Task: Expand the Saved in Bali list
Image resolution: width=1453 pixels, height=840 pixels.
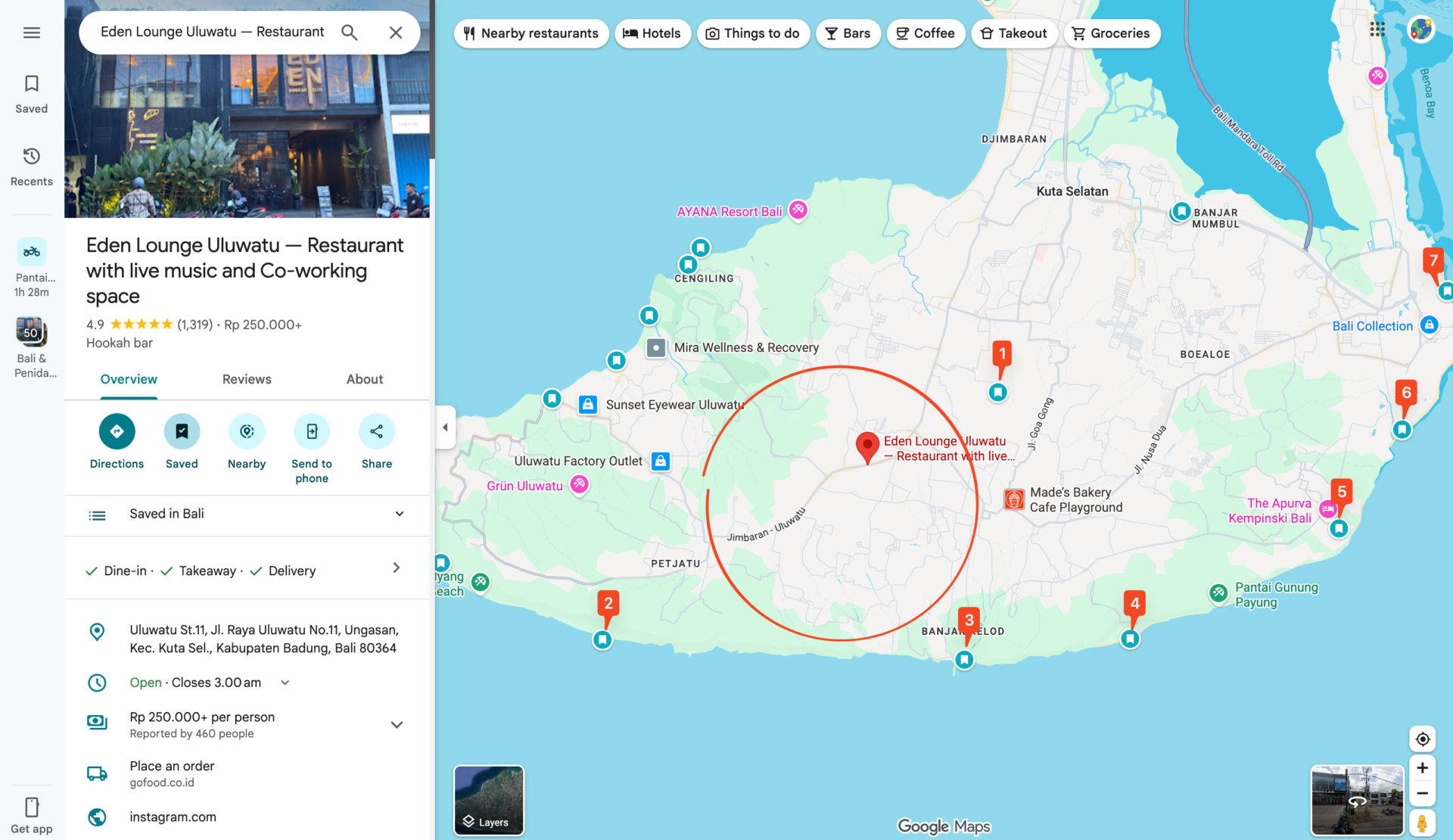Action: (x=247, y=515)
